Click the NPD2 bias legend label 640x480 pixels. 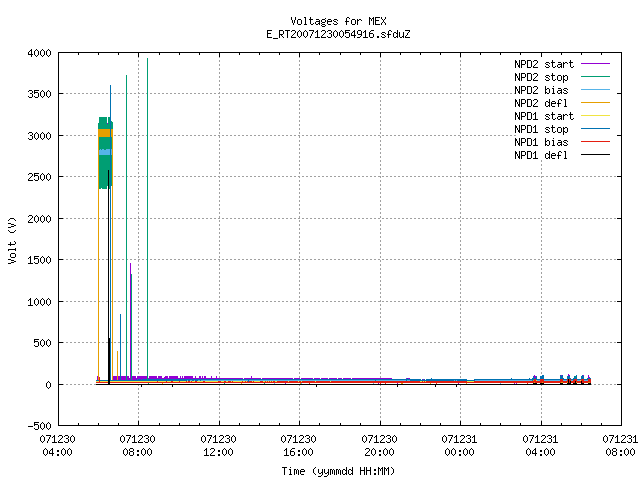(x=541, y=90)
